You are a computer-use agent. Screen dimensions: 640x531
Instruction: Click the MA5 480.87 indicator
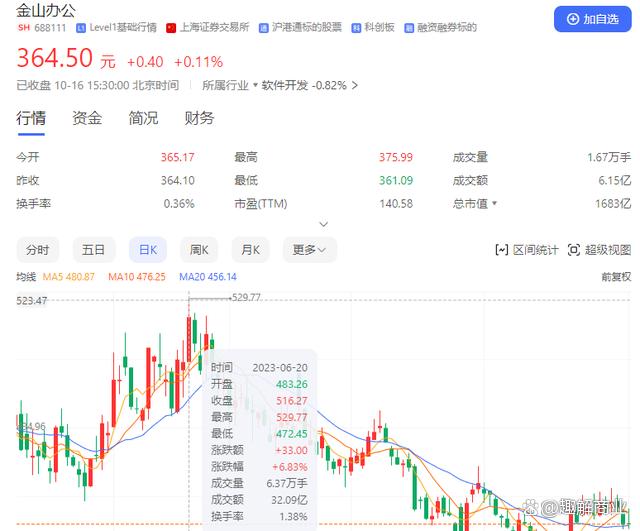pyautogui.click(x=69, y=277)
